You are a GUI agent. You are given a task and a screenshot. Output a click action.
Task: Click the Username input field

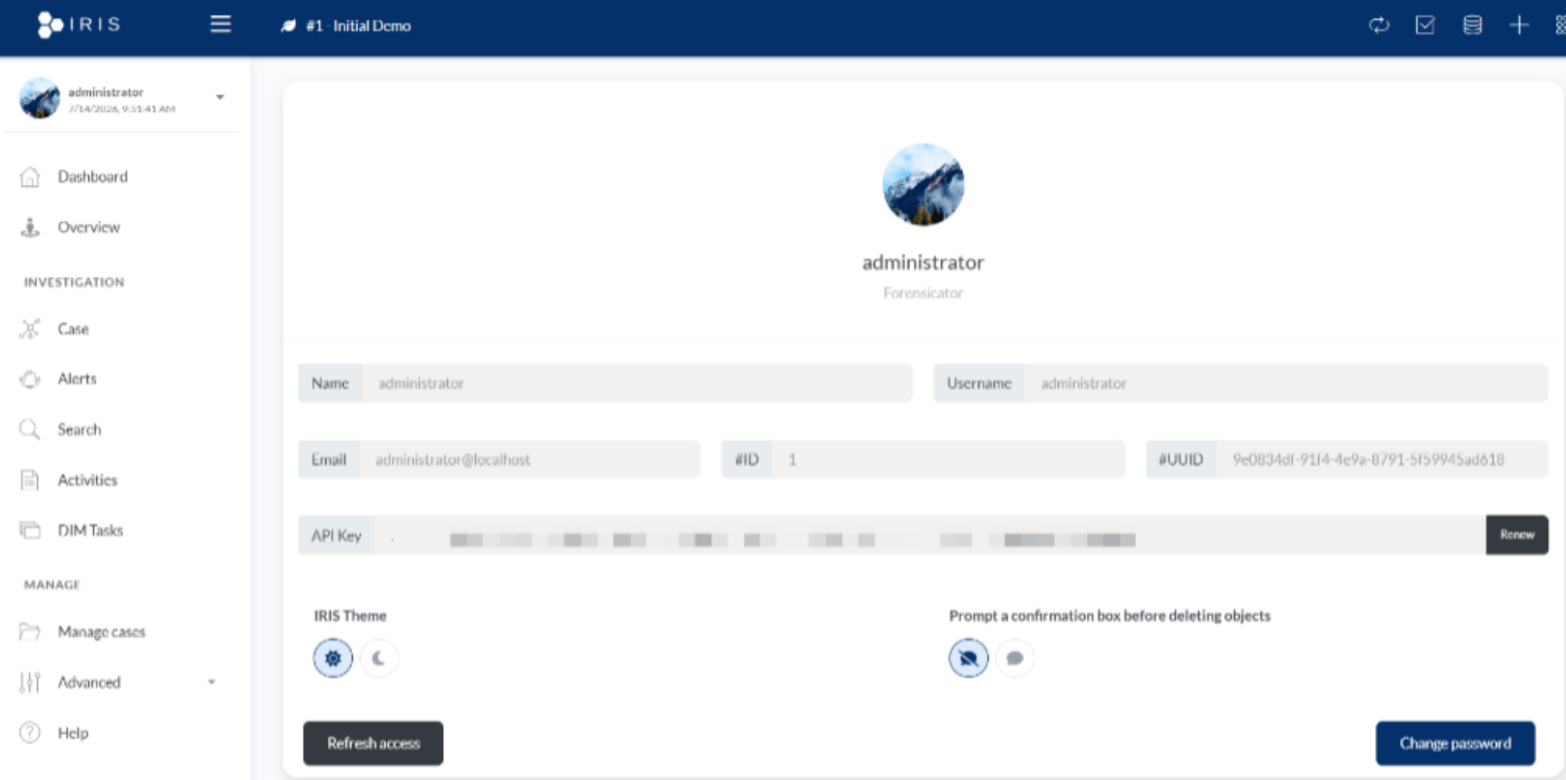point(1286,383)
